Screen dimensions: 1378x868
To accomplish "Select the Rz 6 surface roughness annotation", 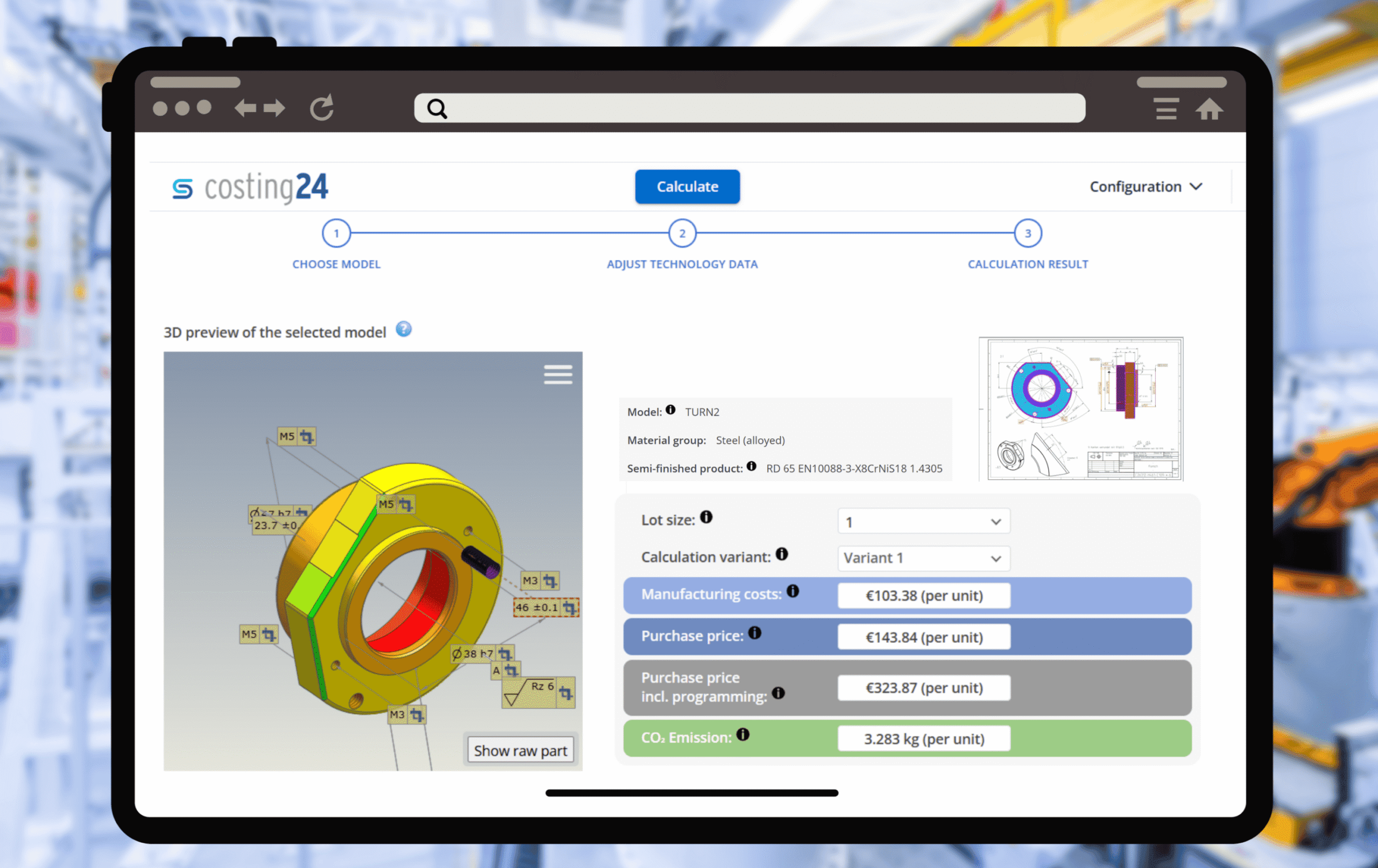I will click(x=538, y=693).
